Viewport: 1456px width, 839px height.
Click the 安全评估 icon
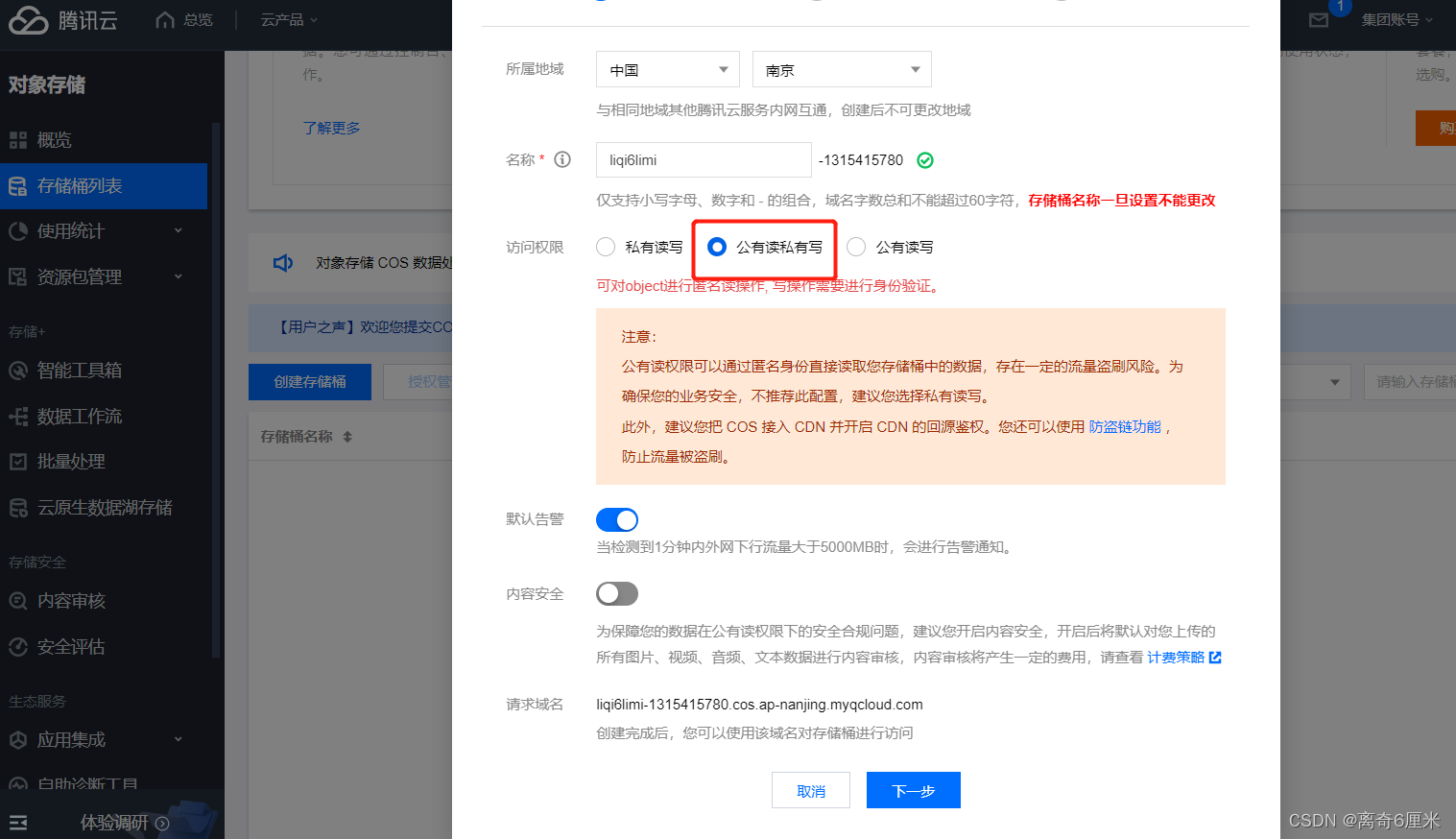coord(17,647)
